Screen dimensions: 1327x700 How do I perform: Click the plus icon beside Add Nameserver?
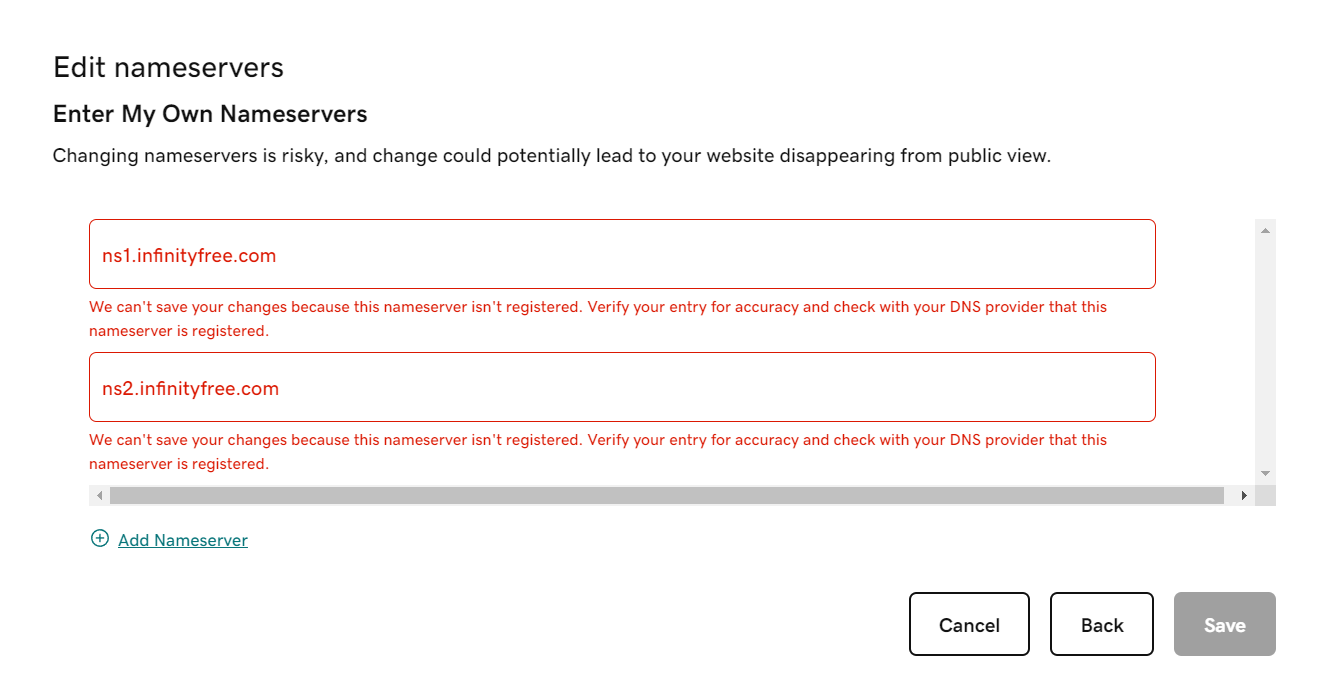(100, 539)
